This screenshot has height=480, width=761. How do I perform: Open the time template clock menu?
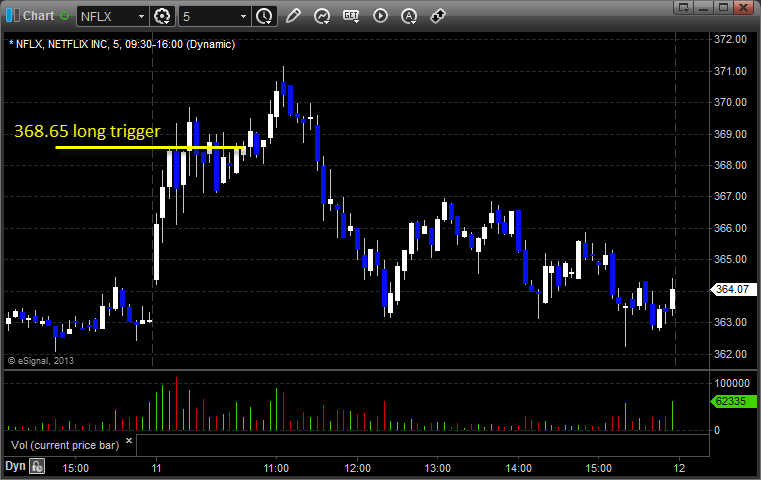pyautogui.click(x=265, y=17)
